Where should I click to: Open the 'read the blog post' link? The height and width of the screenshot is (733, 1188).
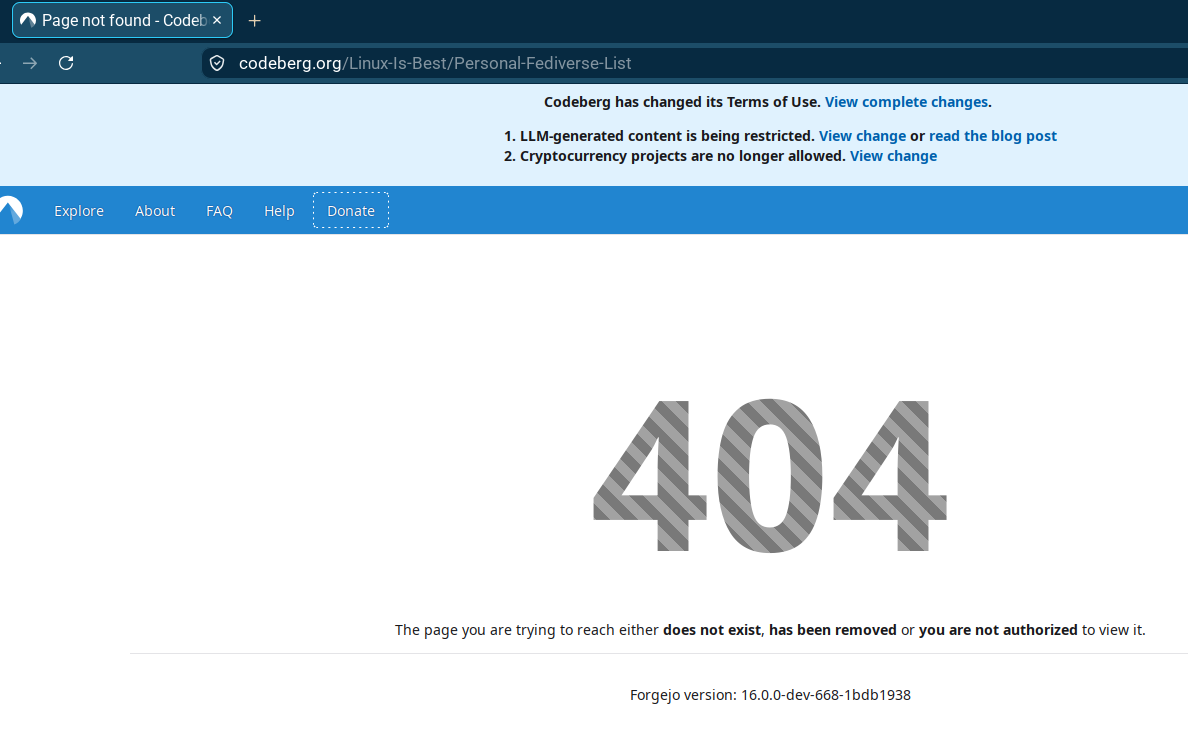[x=993, y=136]
